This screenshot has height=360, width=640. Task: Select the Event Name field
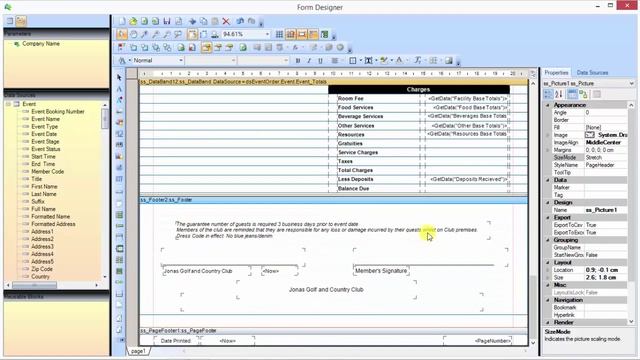pyautogui.click(x=45, y=119)
